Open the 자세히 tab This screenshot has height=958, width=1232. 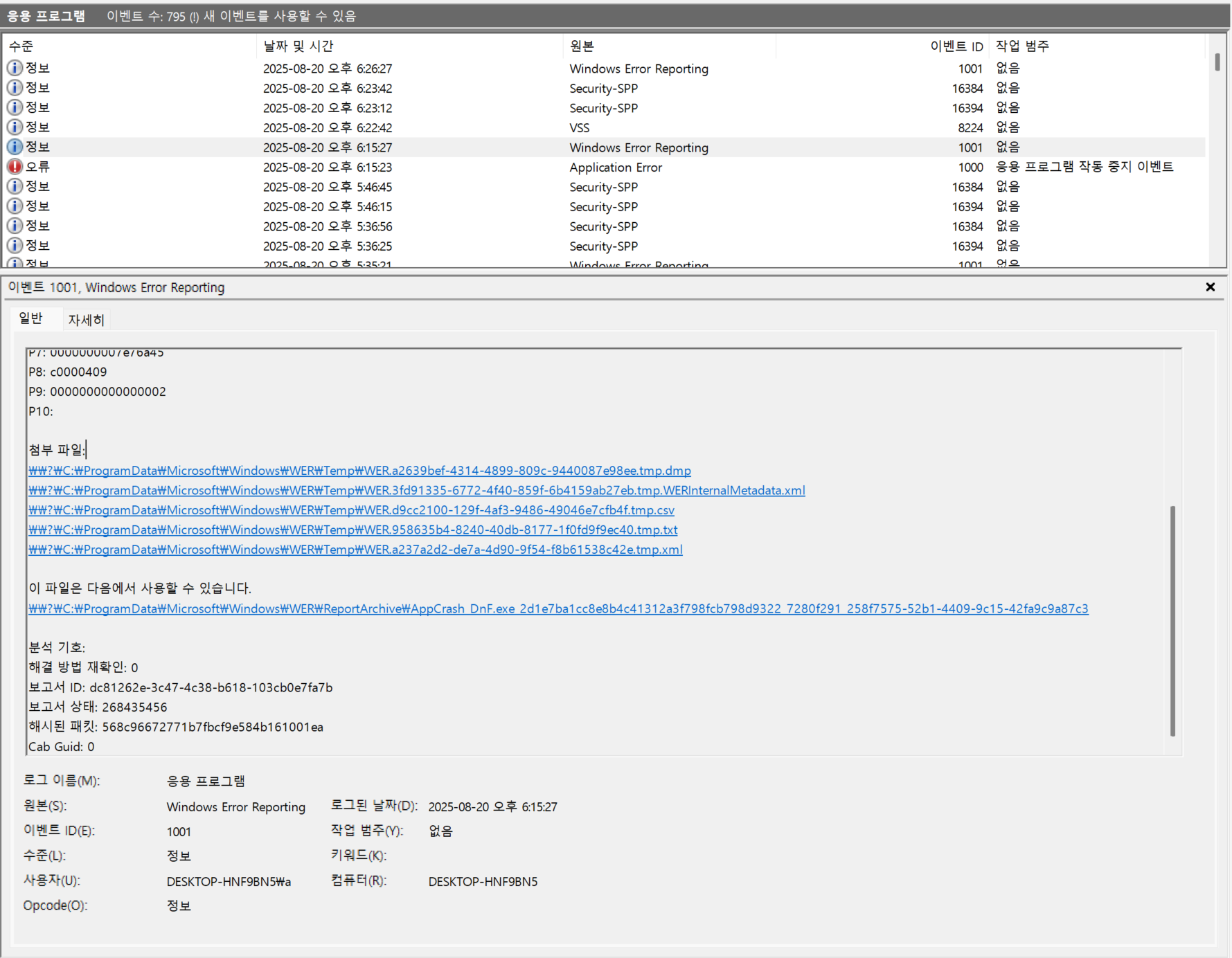86,320
